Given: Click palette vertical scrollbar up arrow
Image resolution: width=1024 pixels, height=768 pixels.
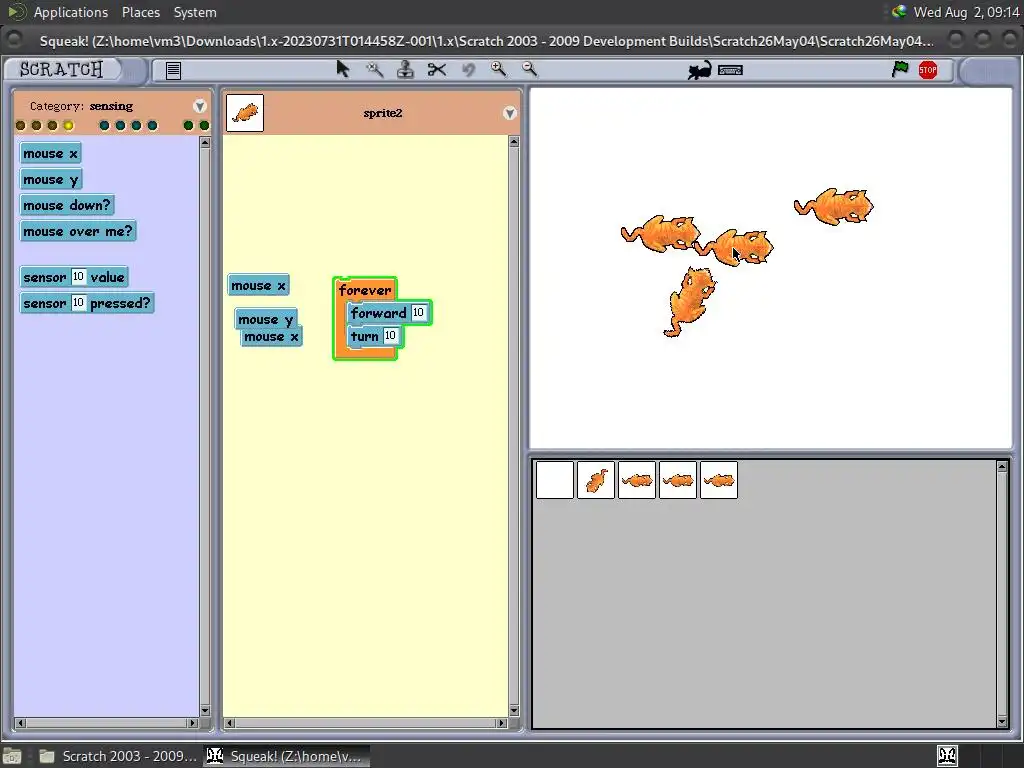Looking at the screenshot, I should tap(205, 142).
